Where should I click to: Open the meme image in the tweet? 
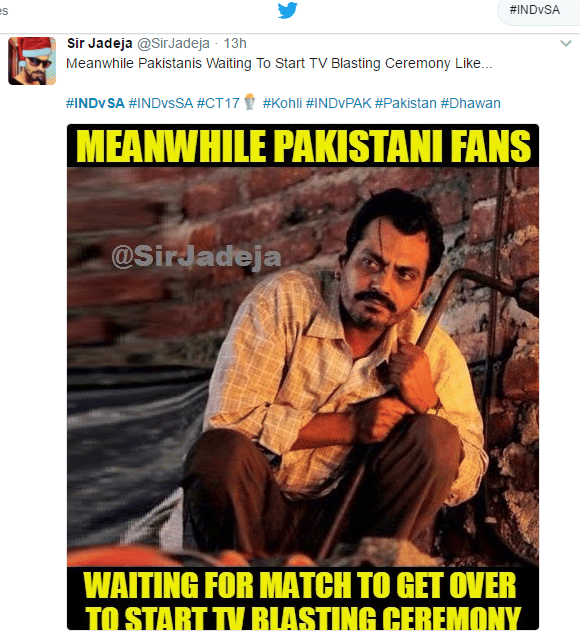[x=303, y=377]
